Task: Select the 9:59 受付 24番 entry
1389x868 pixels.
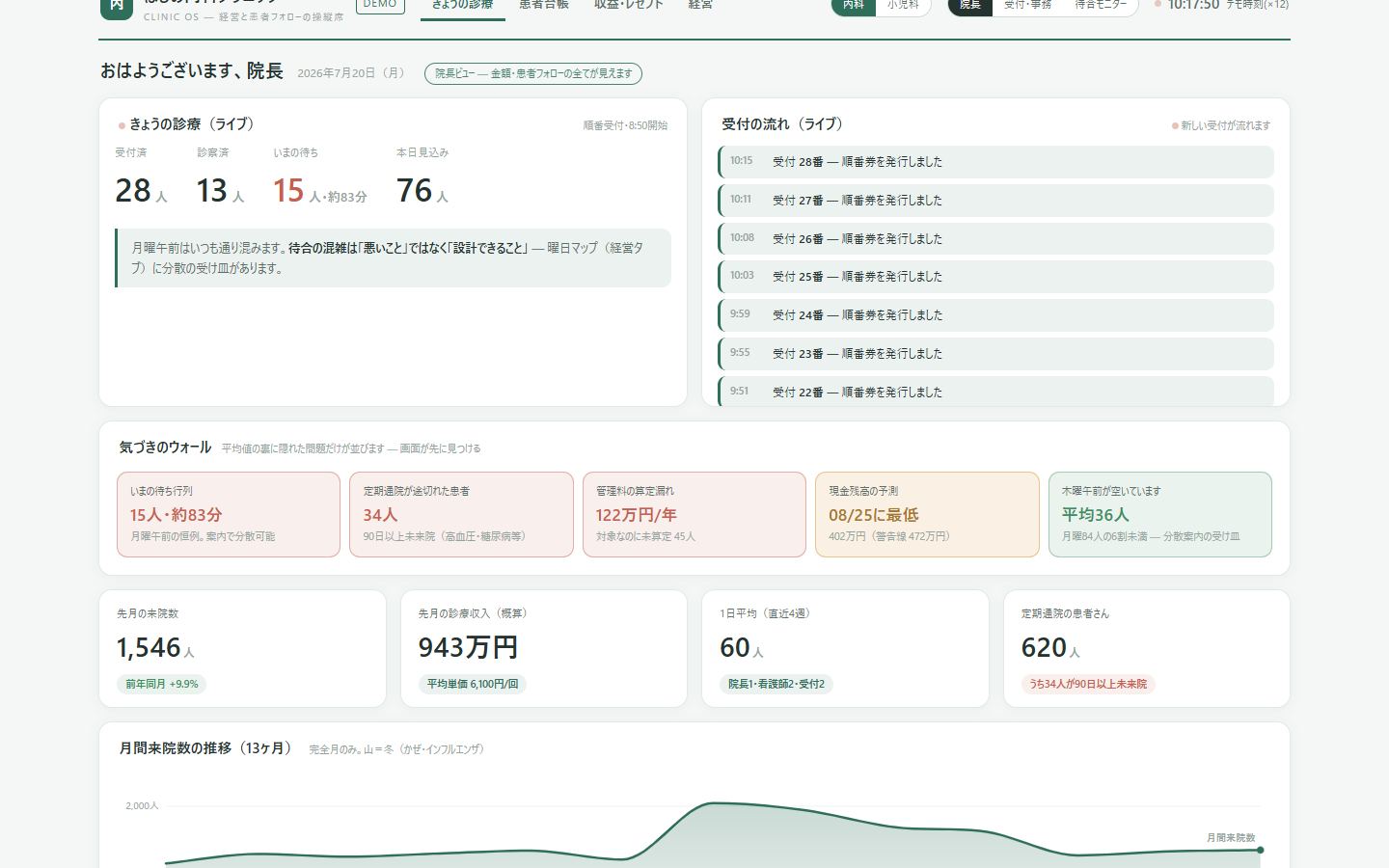Action: (995, 315)
